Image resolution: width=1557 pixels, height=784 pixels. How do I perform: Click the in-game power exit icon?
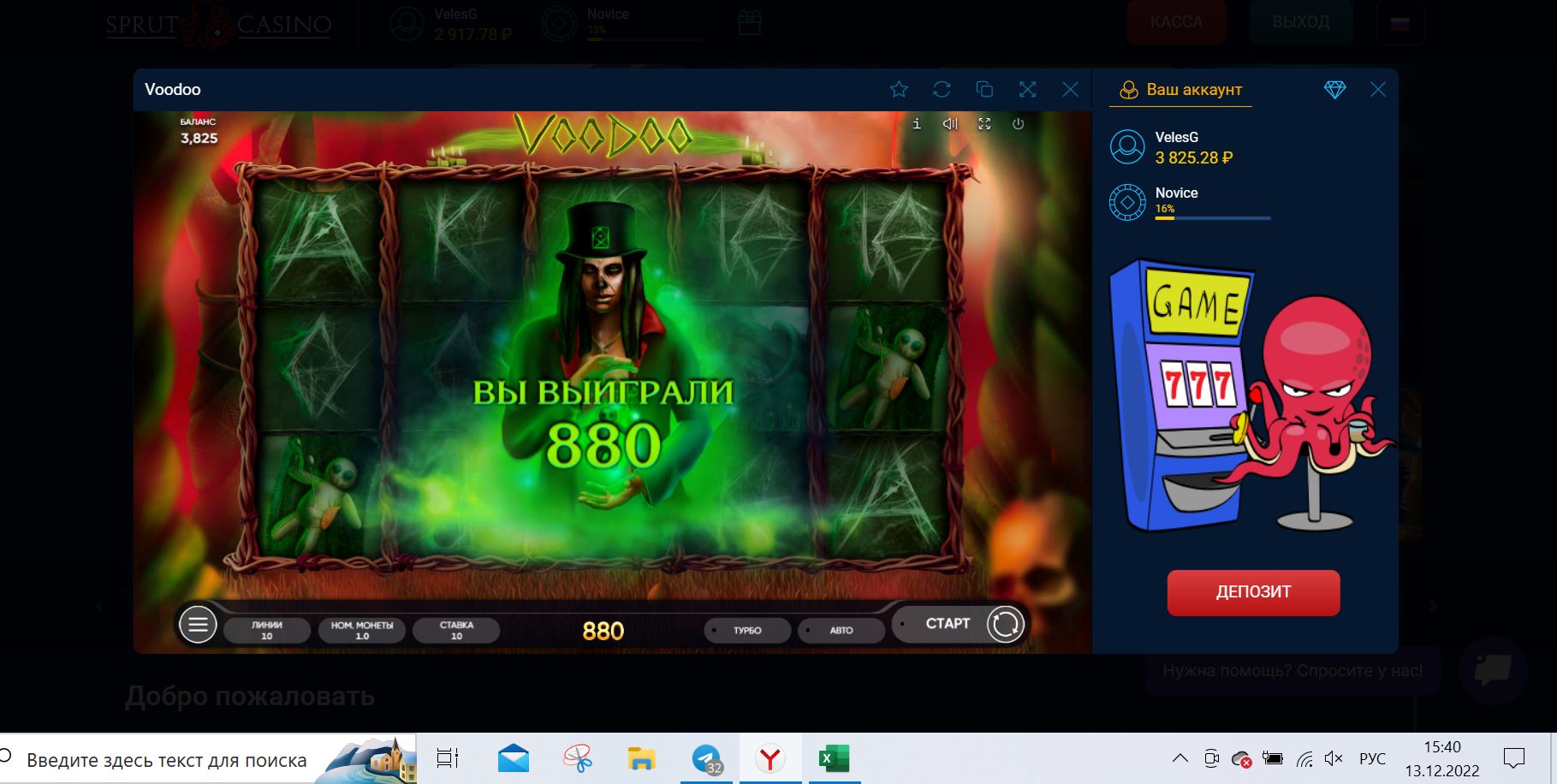1018,124
